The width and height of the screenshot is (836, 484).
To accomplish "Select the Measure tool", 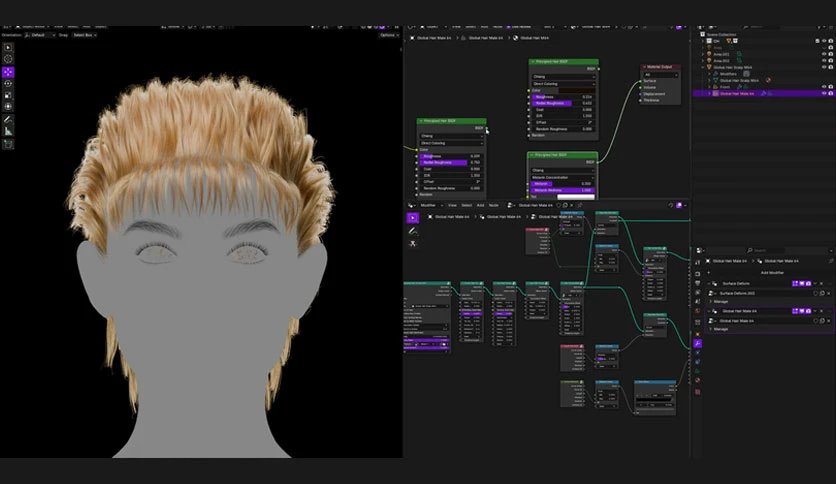I will point(8,131).
